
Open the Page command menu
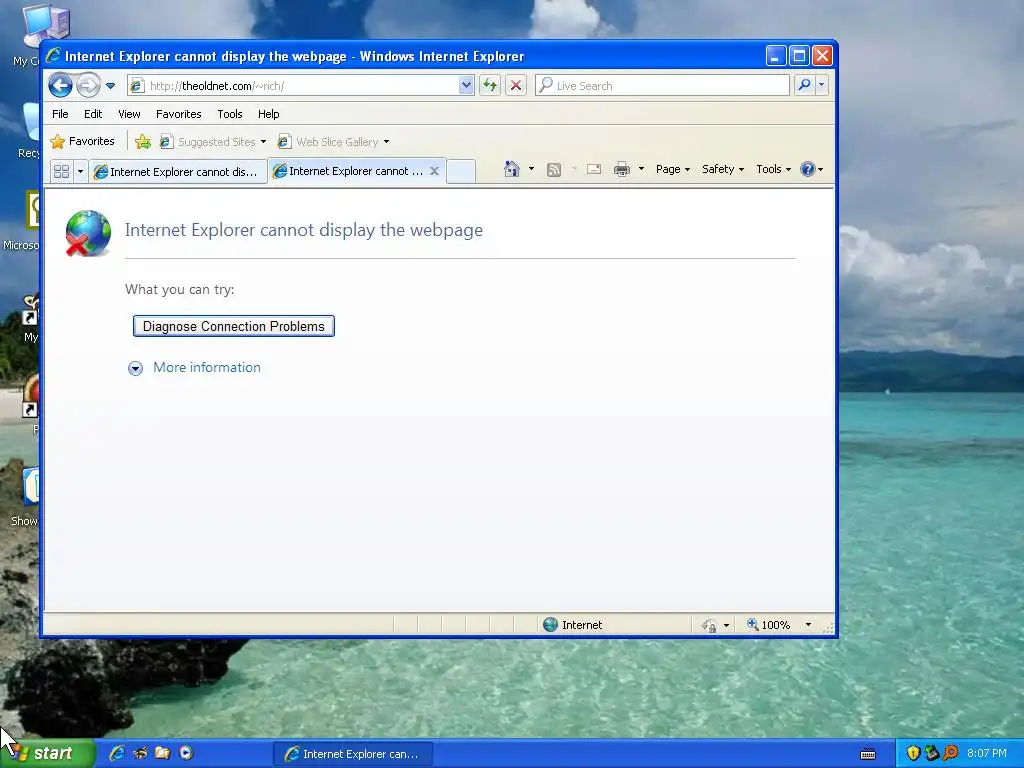tap(673, 169)
